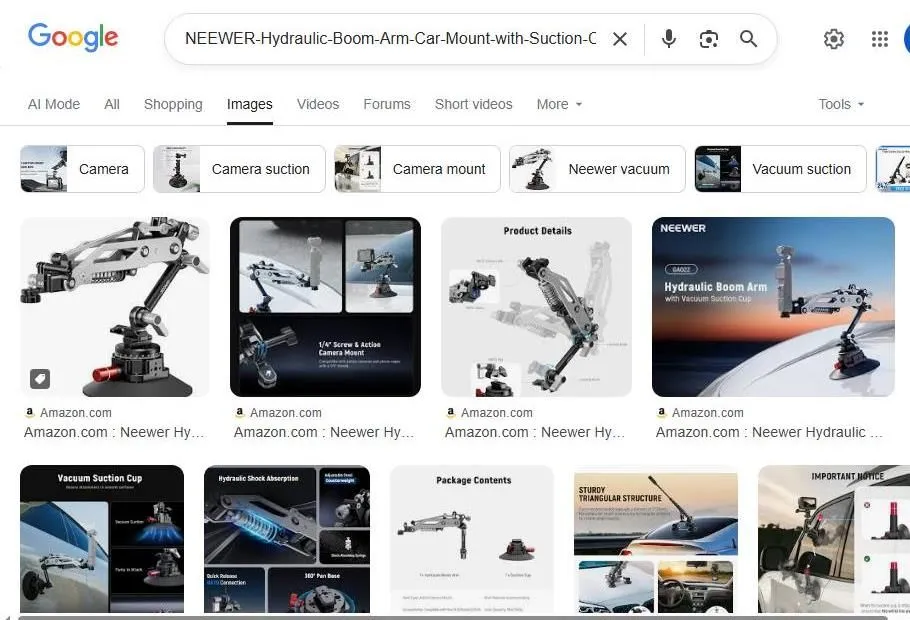Select the Images tab
Image resolution: width=910 pixels, height=620 pixels.
[x=250, y=104]
